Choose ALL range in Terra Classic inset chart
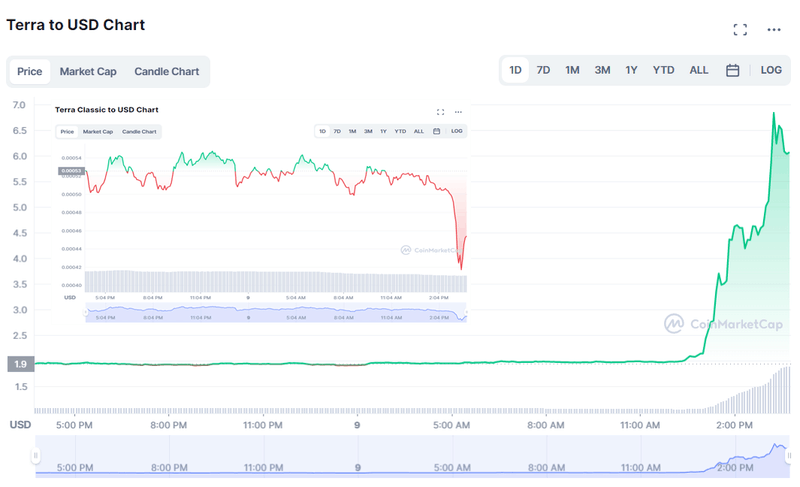Screen dimensions: 800x487 point(418,131)
